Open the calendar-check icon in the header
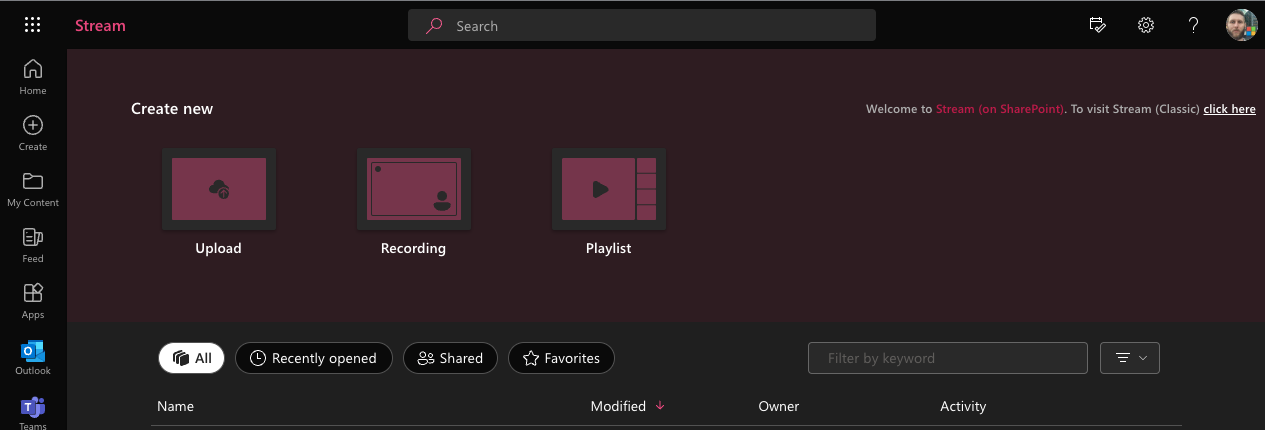This screenshot has width=1265, height=430. (x=1097, y=25)
